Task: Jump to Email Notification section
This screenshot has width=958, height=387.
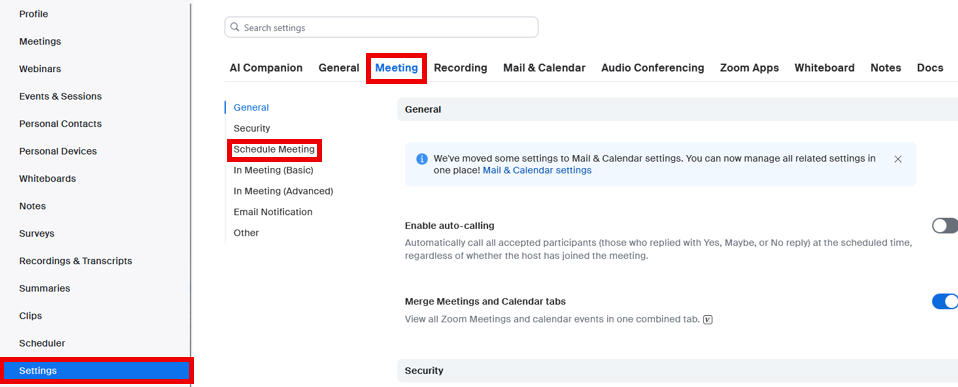Action: 272,212
